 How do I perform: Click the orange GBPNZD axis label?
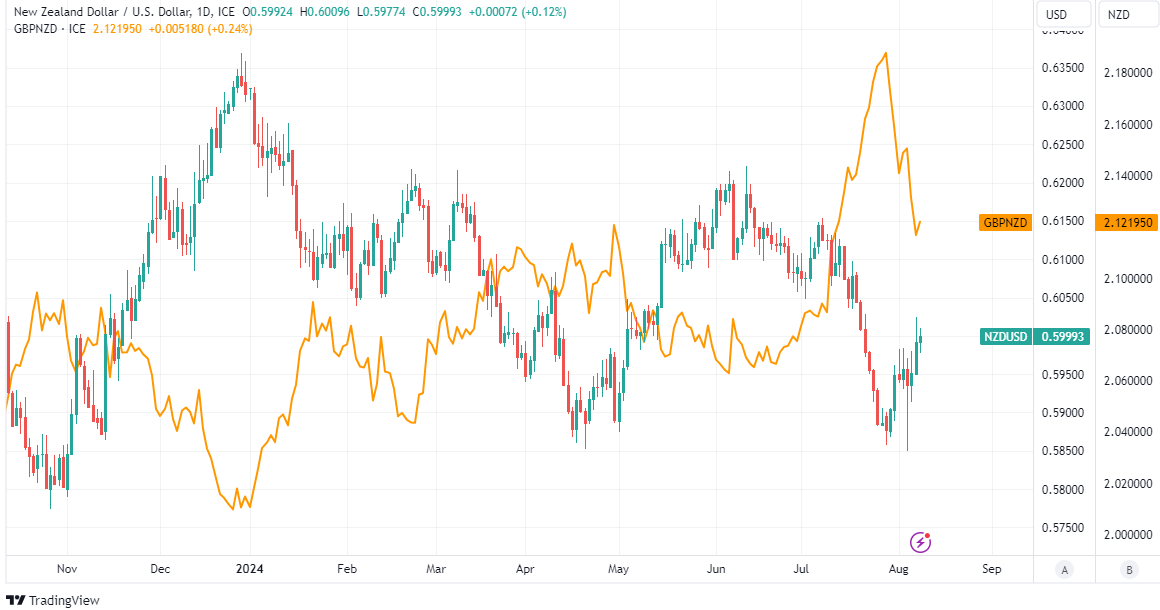pyautogui.click(x=1005, y=222)
